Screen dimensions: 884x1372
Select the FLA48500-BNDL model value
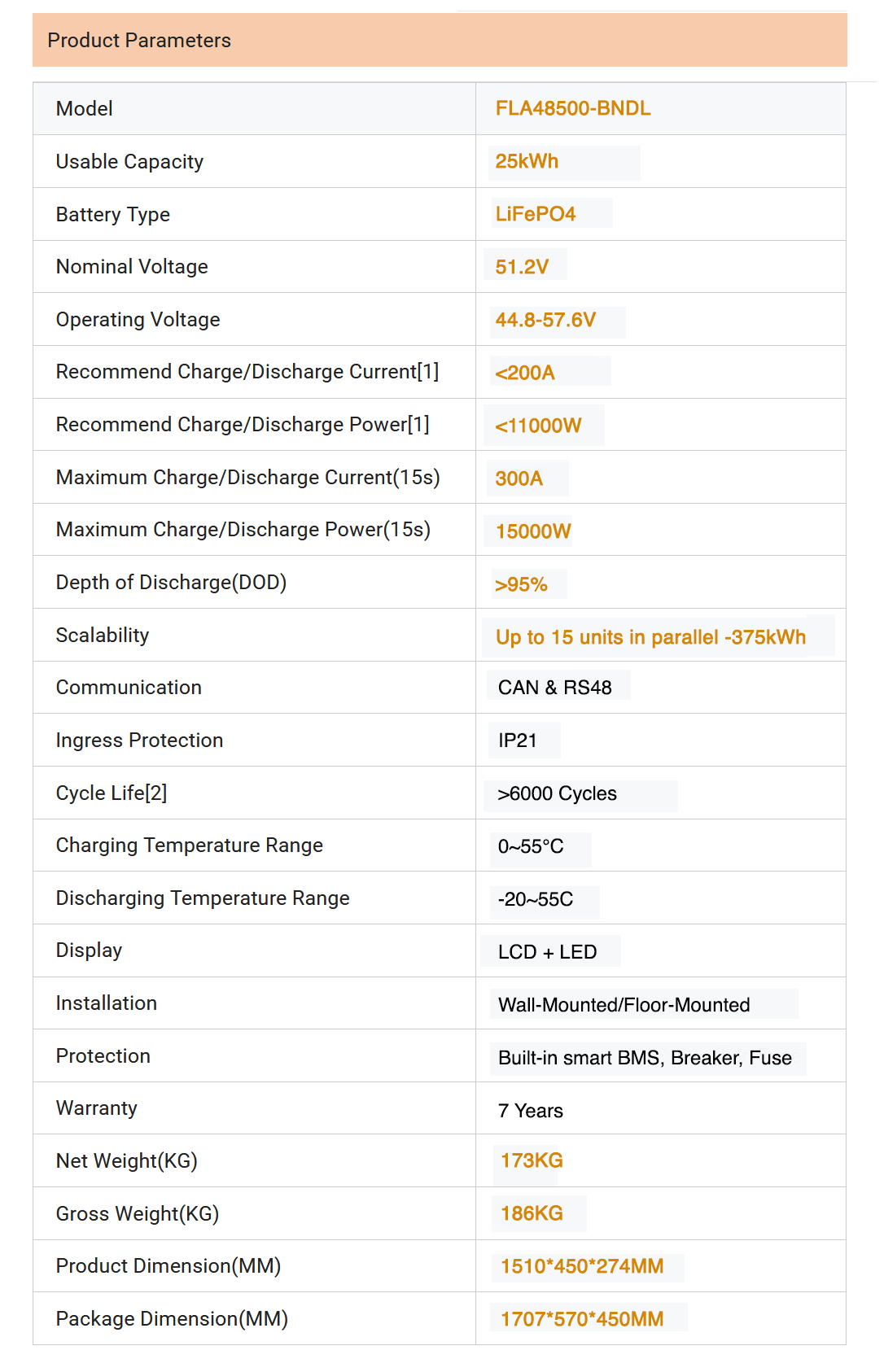(x=573, y=109)
